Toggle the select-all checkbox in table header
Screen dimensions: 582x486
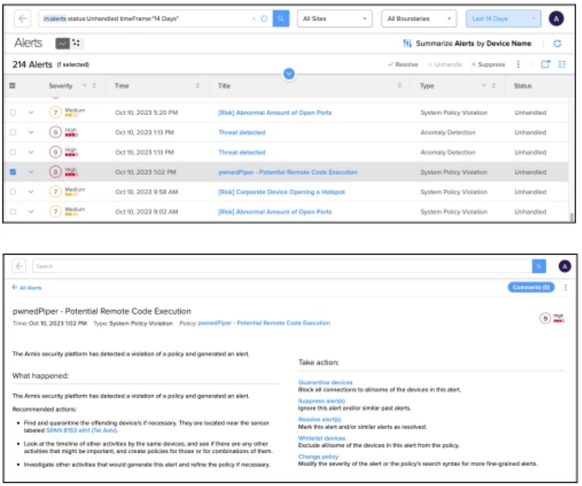(x=12, y=85)
